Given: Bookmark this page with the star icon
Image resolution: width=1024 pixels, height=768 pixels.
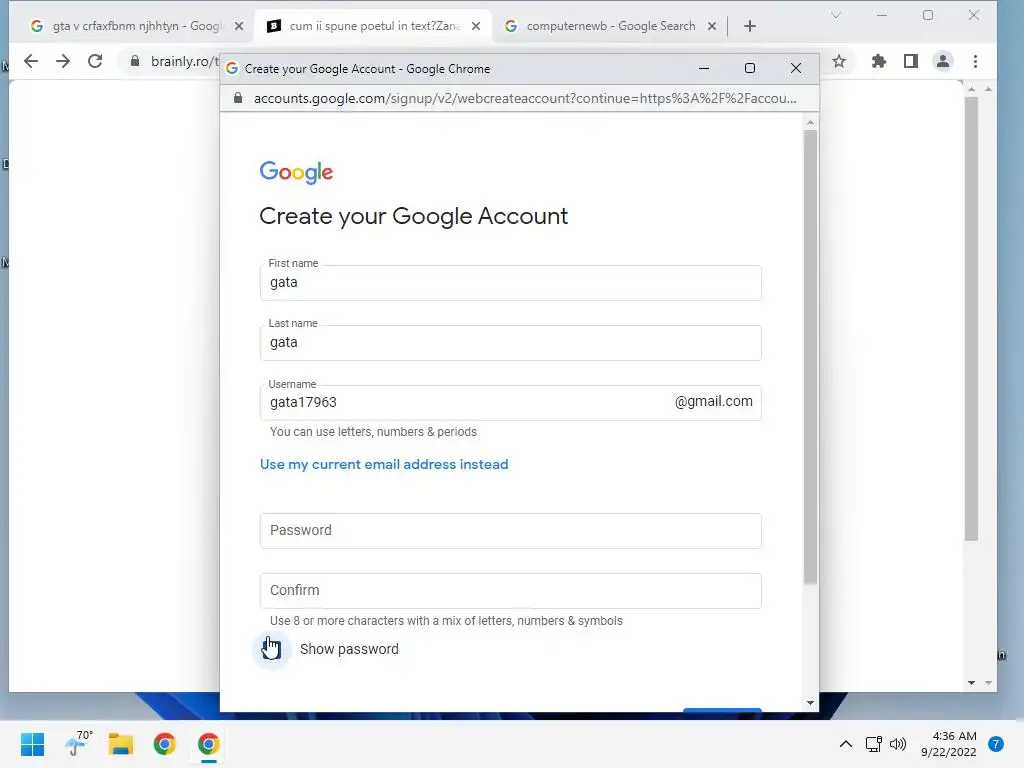Looking at the screenshot, I should [x=839, y=61].
